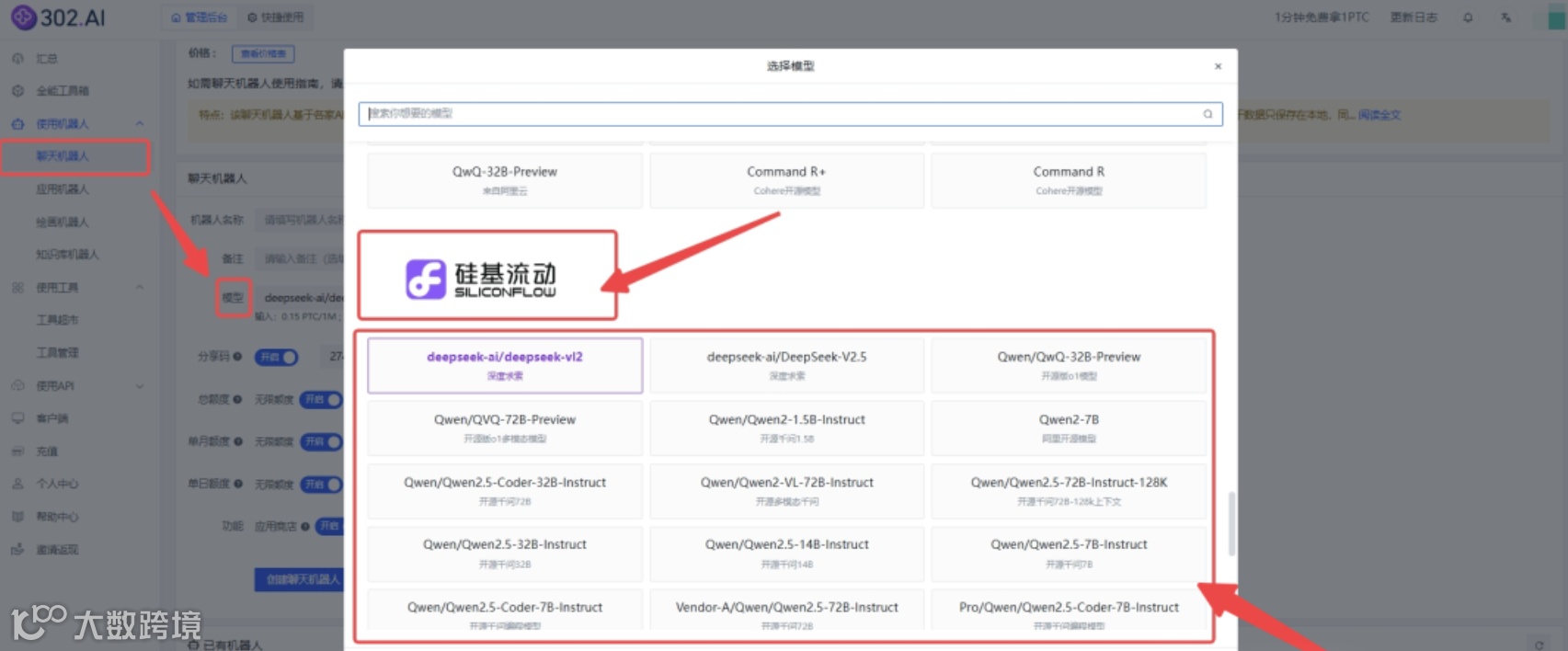Viewport: 1568px width, 651px height.
Task: Click the 充值 card icon
Action: 17,451
